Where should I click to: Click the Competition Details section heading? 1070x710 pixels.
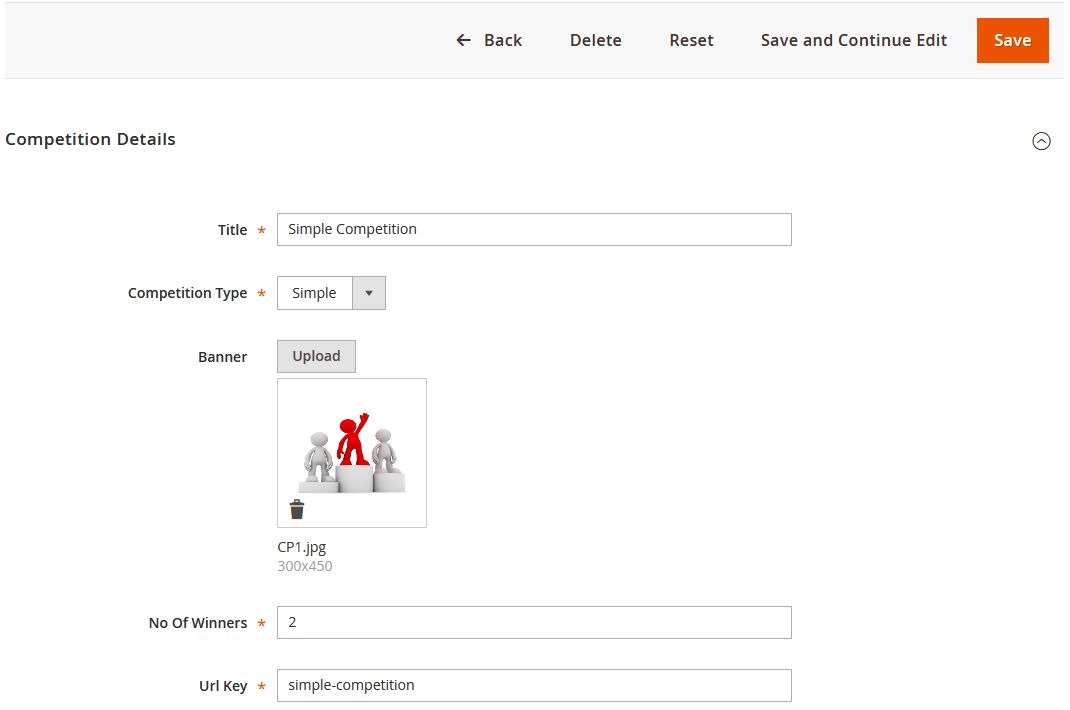click(x=90, y=139)
